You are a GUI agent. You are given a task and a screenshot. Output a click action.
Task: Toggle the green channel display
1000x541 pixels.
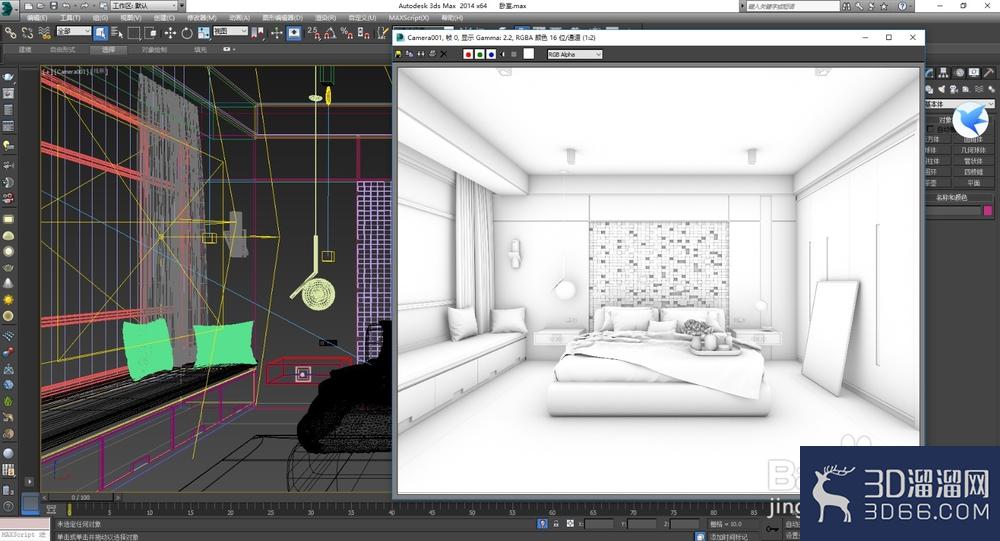(x=480, y=54)
